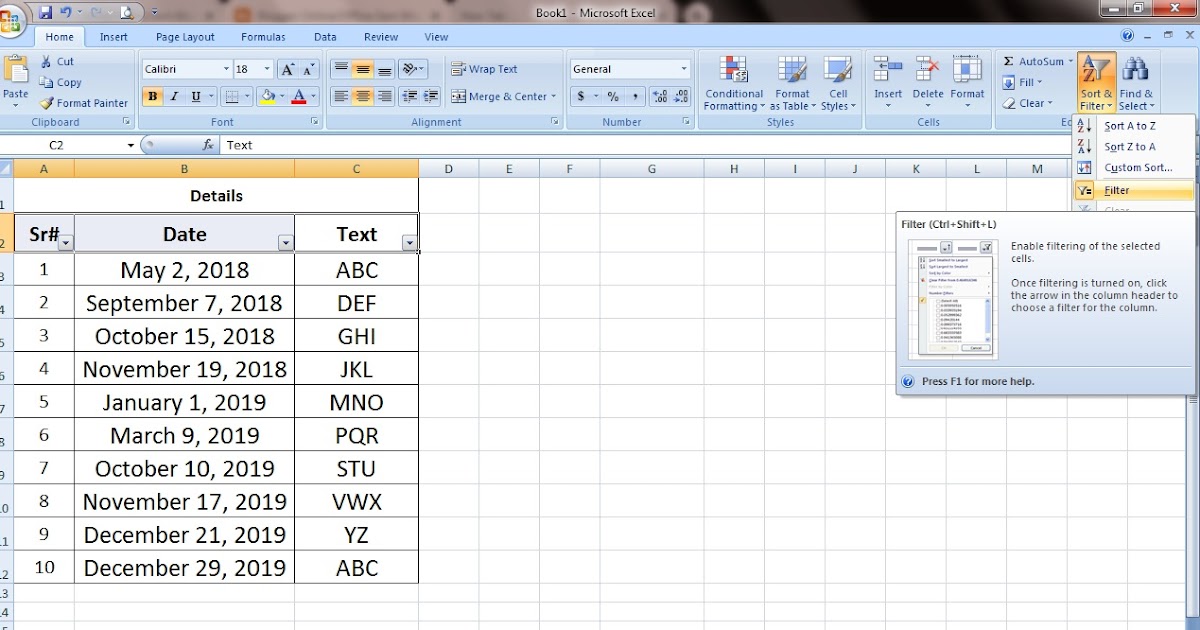Viewport: 1200px width, 630px height.
Task: Open the filter dropdown on Text column
Action: [x=409, y=242]
